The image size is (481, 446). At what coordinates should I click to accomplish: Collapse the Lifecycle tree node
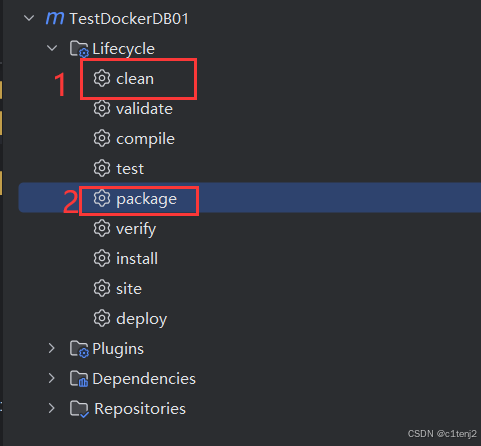[x=52, y=48]
